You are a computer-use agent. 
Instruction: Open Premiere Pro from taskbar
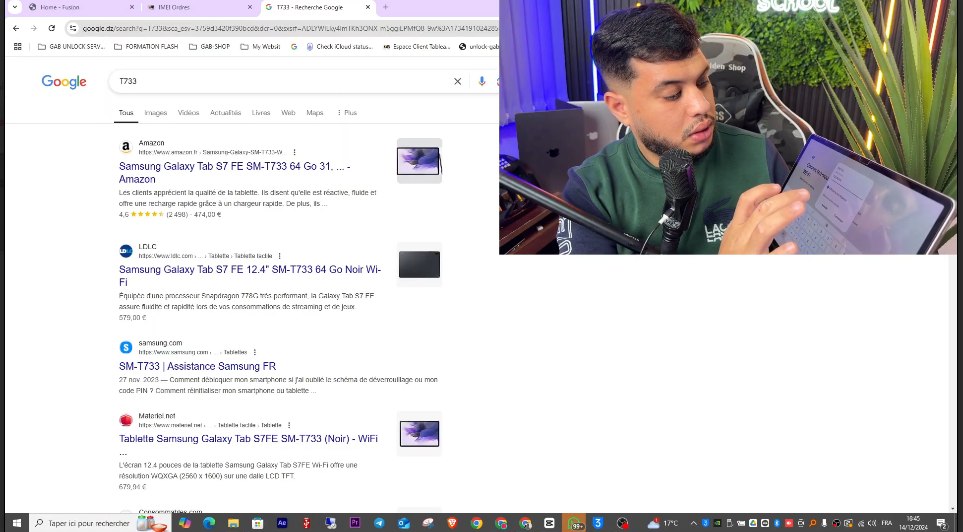click(x=355, y=523)
